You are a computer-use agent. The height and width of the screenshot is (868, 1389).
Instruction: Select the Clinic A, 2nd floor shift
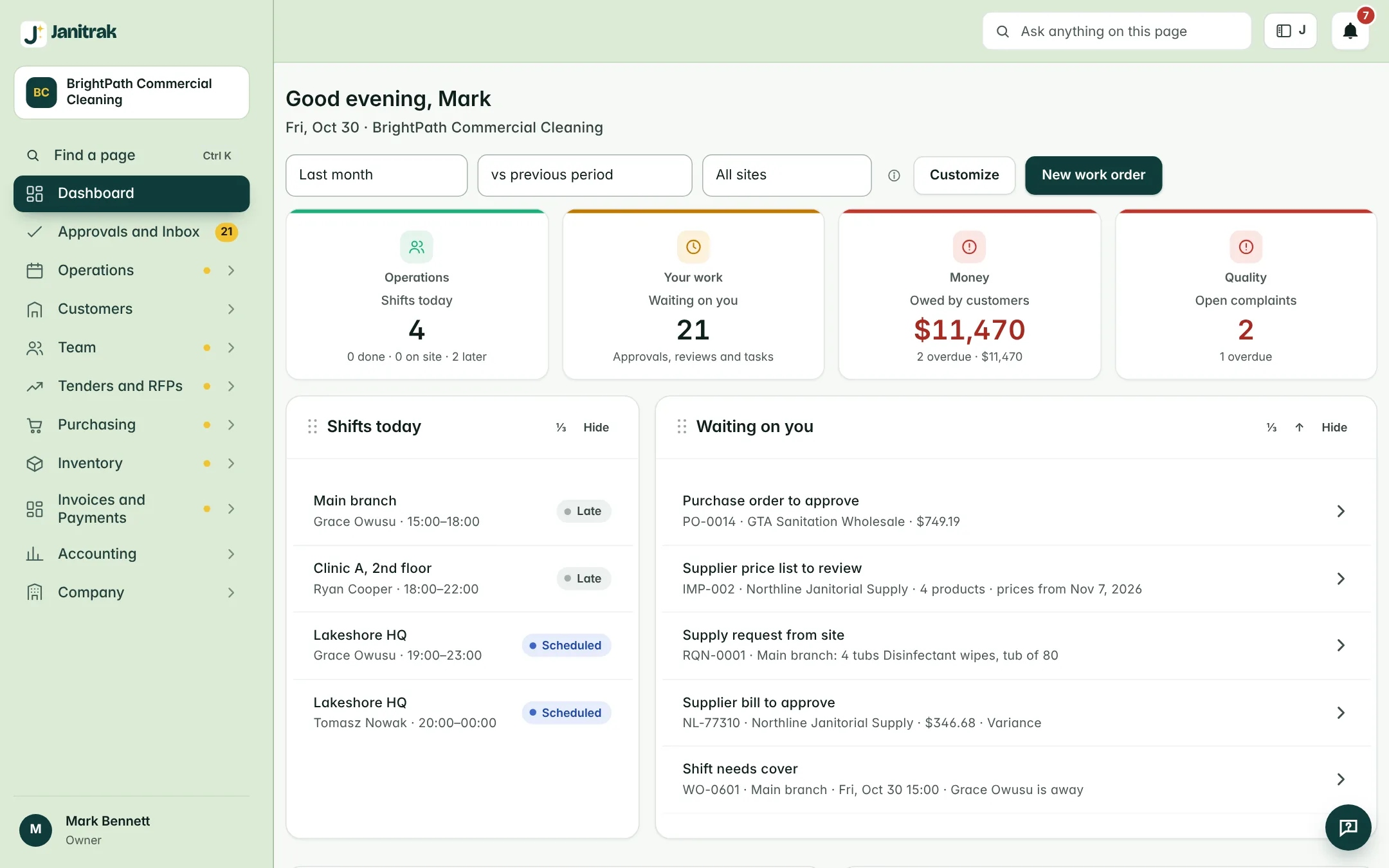(462, 579)
